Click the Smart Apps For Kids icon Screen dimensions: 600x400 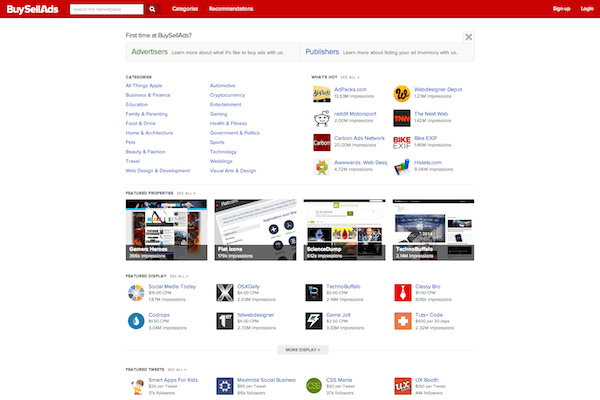pyautogui.click(x=136, y=386)
